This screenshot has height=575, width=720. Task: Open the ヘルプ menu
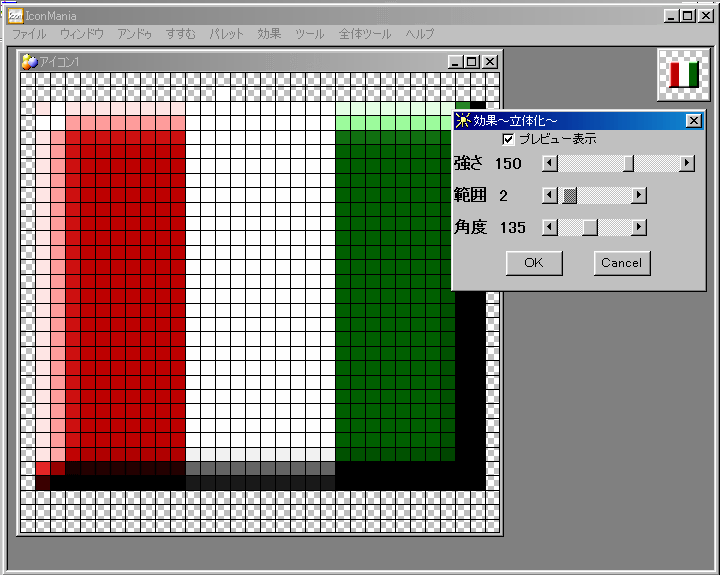420,34
